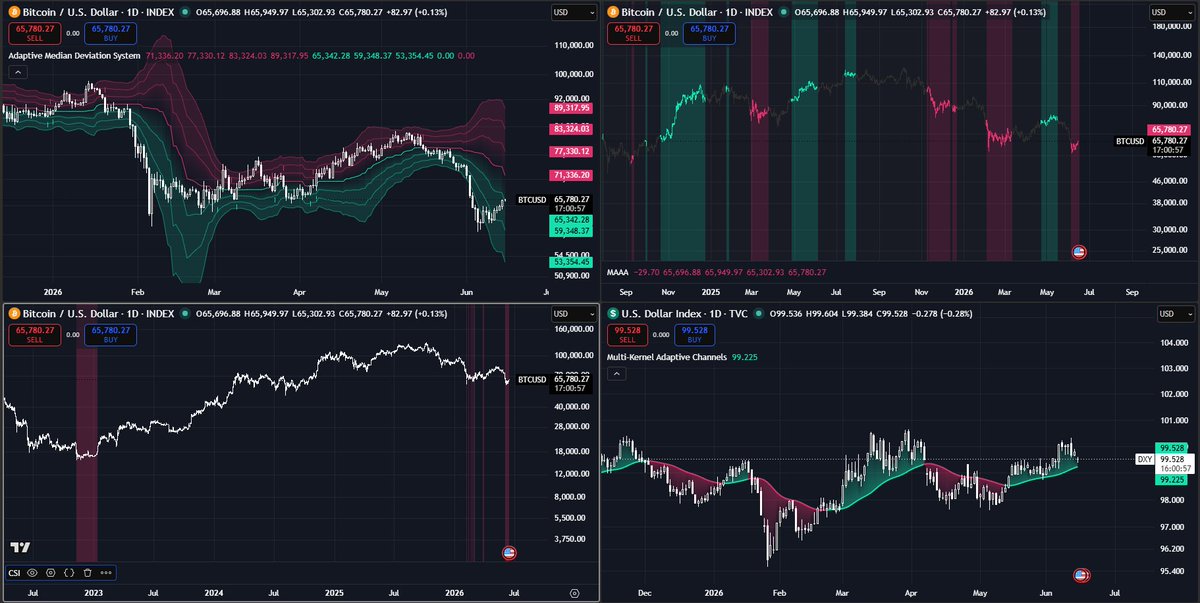Click 83,324.03 price label on top-left scale

pyautogui.click(x=571, y=129)
